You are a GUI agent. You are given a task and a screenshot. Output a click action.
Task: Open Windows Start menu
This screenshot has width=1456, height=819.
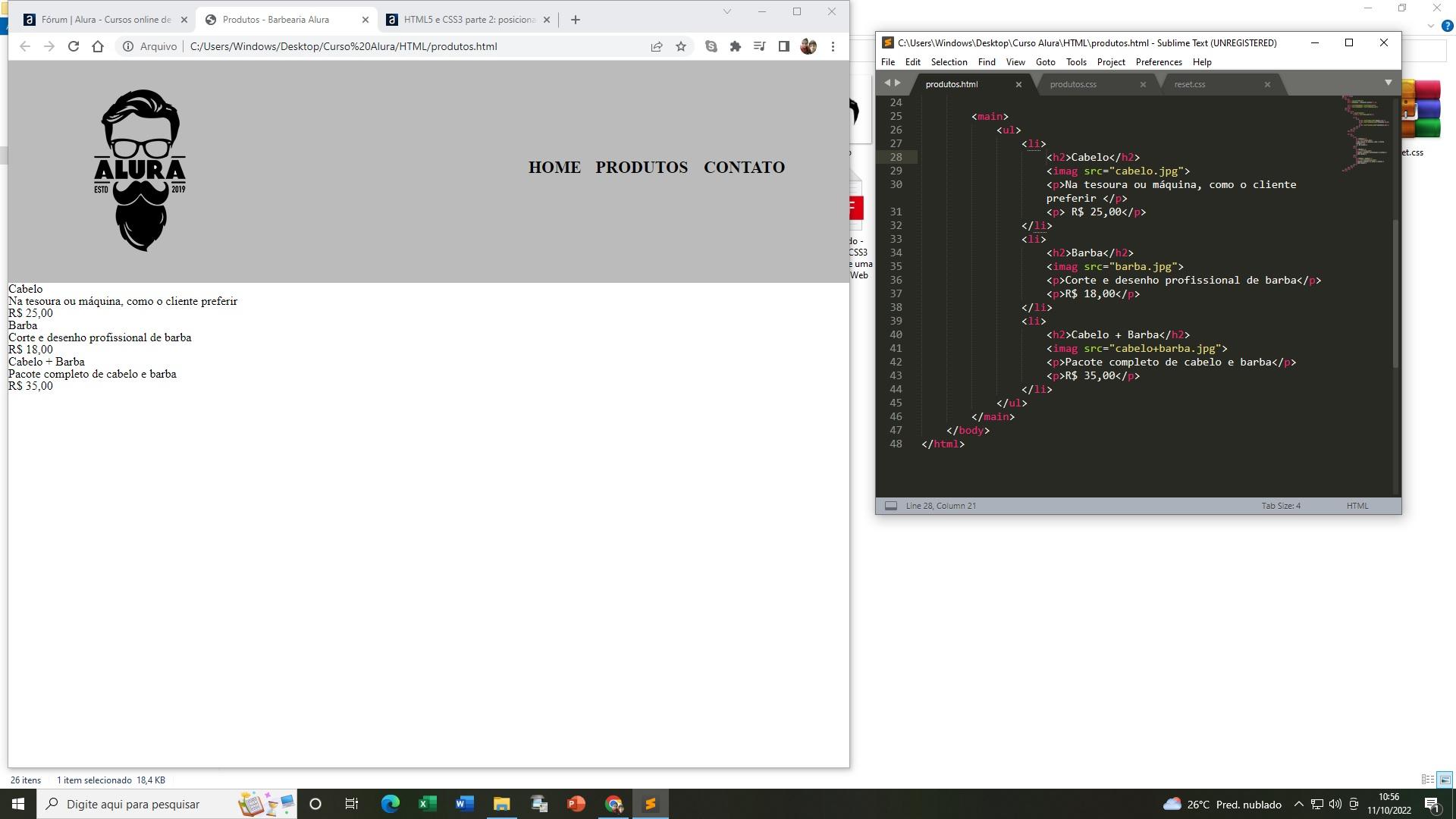point(18,804)
